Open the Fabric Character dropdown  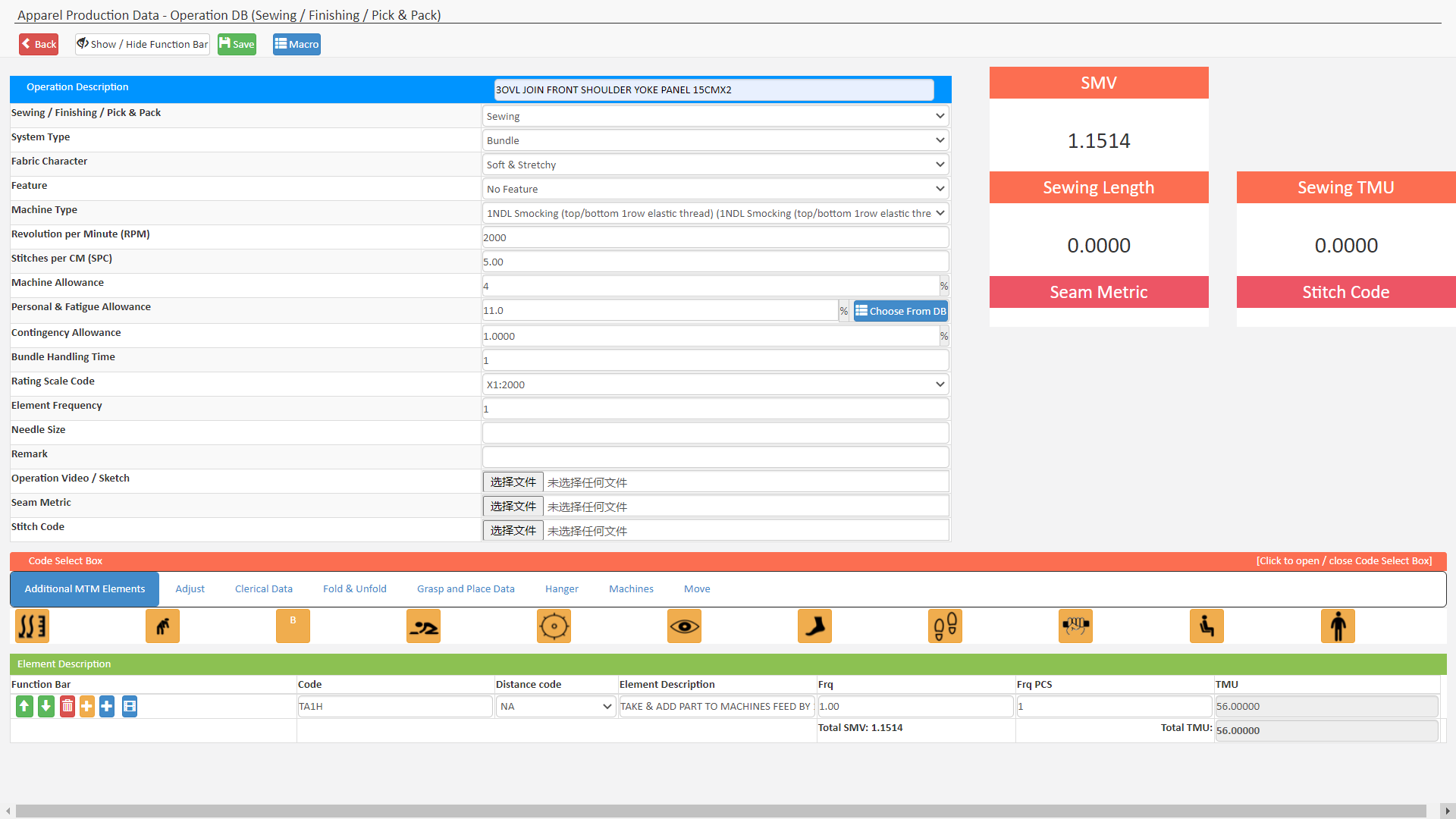pyautogui.click(x=715, y=165)
